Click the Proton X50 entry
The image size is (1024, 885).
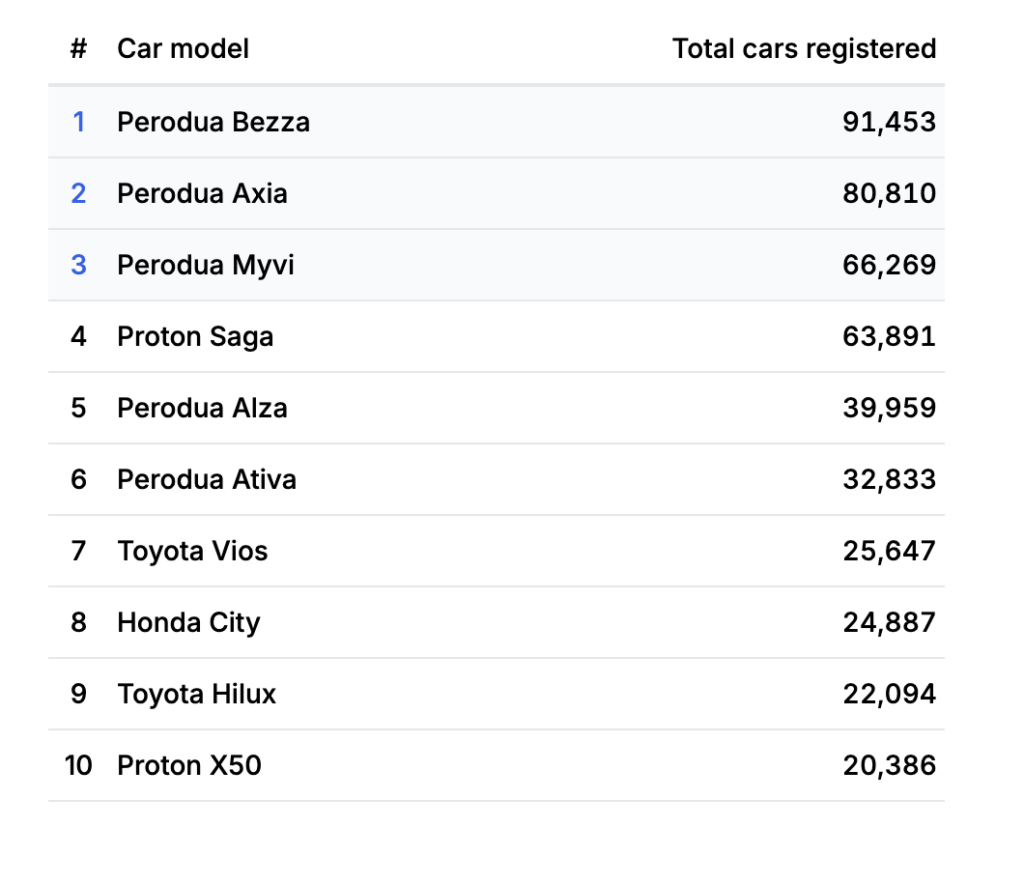[x=189, y=766]
